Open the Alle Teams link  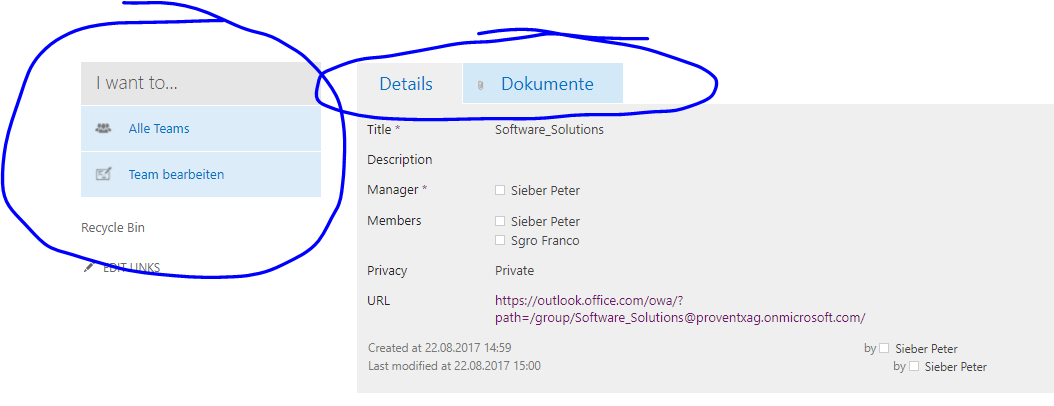tap(159, 129)
